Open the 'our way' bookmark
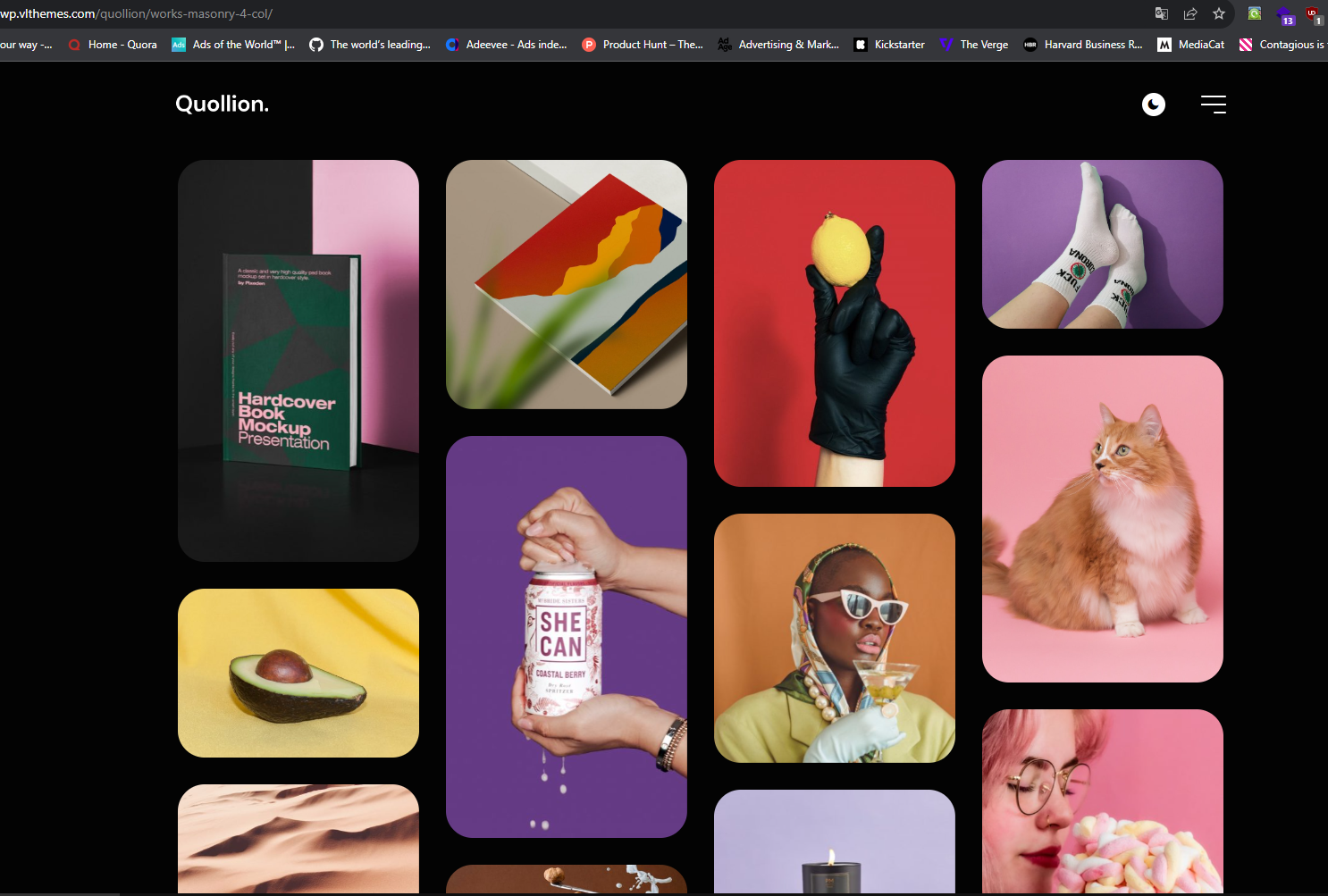The image size is (1328, 896). coord(26,45)
